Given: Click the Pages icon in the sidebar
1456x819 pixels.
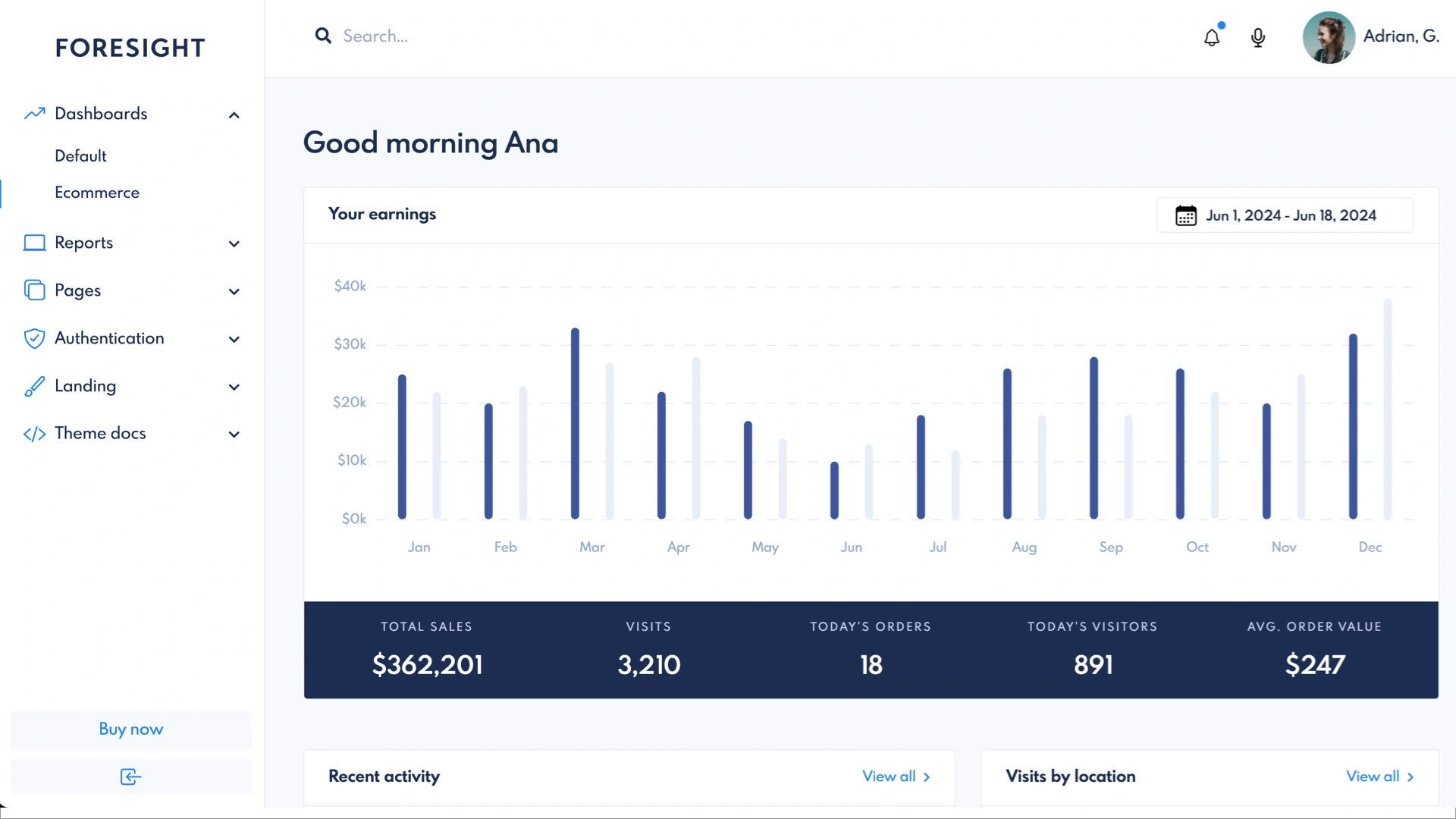Looking at the screenshot, I should (34, 290).
